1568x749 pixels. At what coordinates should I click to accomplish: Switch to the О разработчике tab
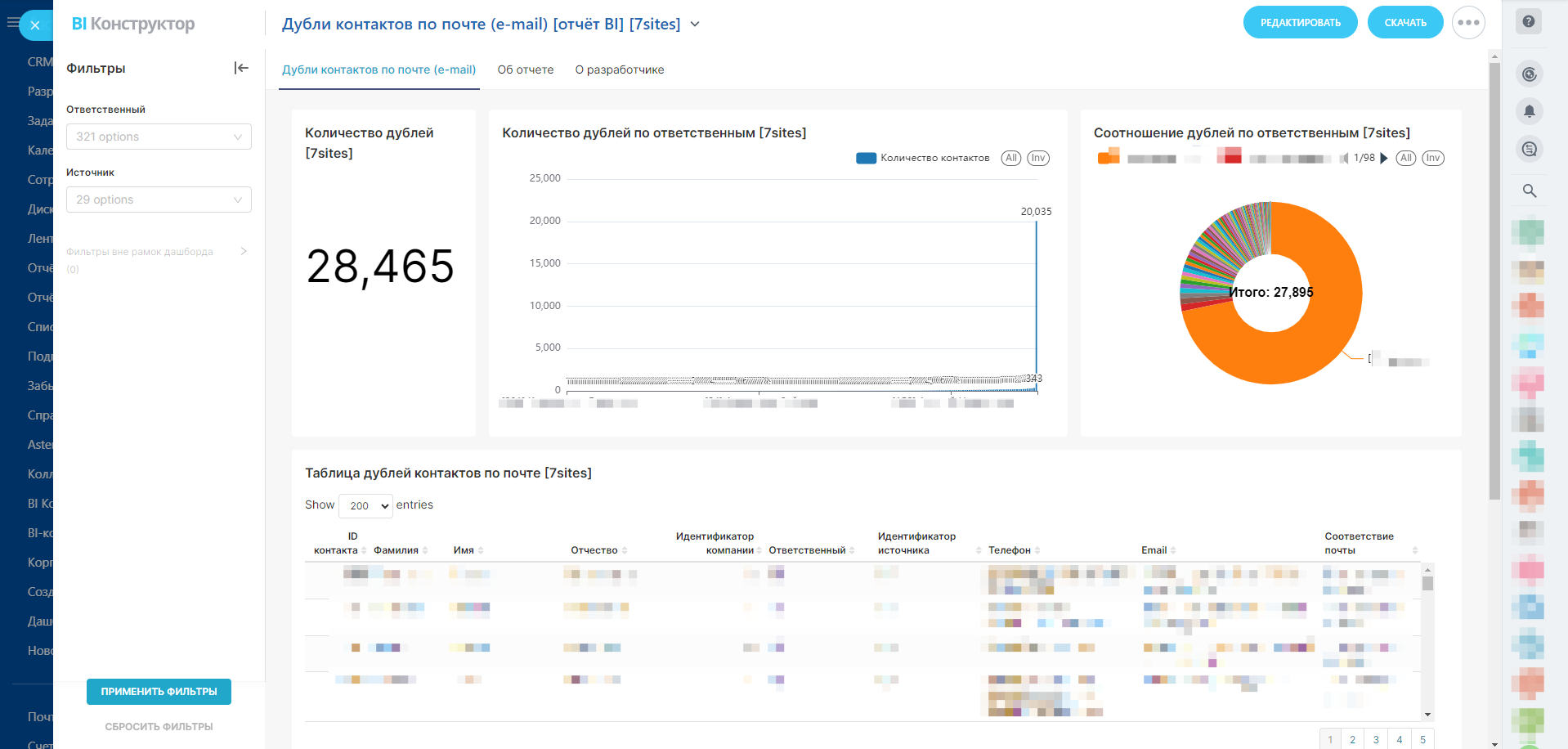pyautogui.click(x=620, y=70)
